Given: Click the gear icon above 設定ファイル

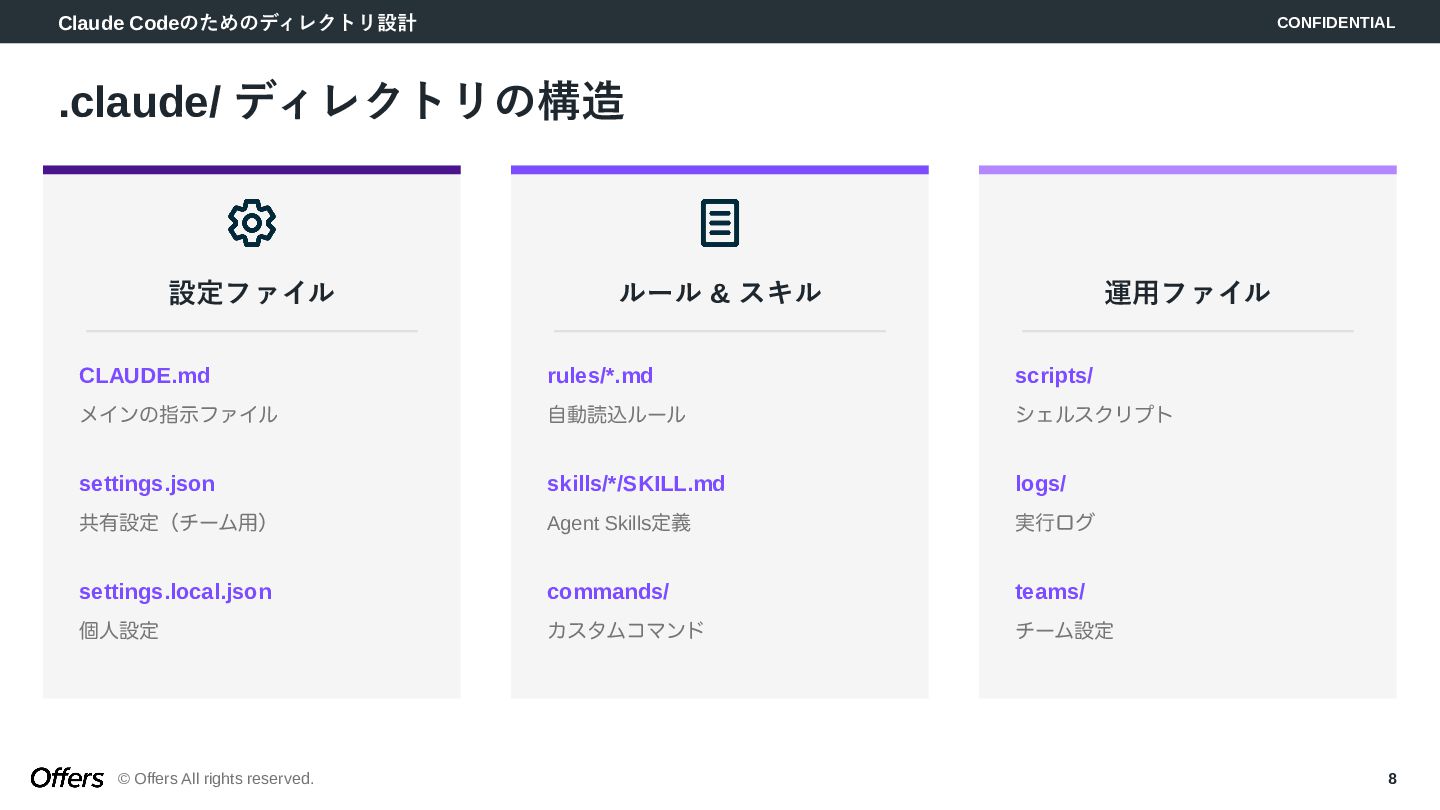Looking at the screenshot, I should point(252,223).
